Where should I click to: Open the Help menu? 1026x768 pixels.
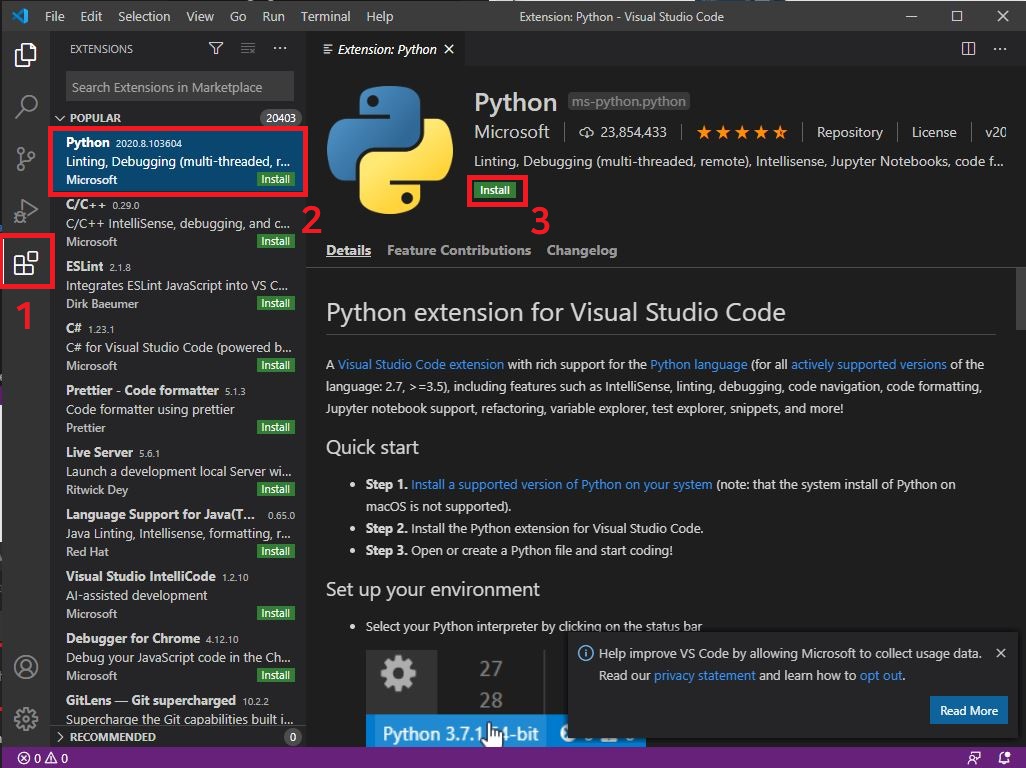pyautogui.click(x=380, y=16)
